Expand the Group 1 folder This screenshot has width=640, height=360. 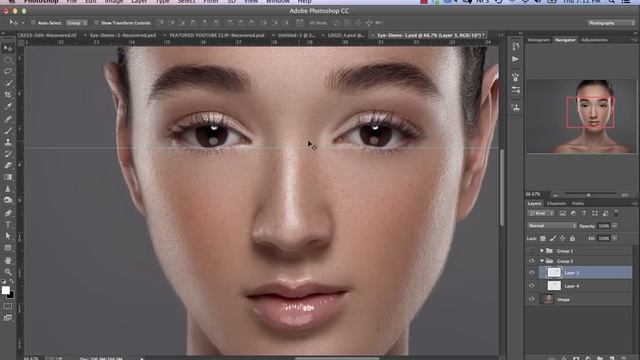coord(542,251)
